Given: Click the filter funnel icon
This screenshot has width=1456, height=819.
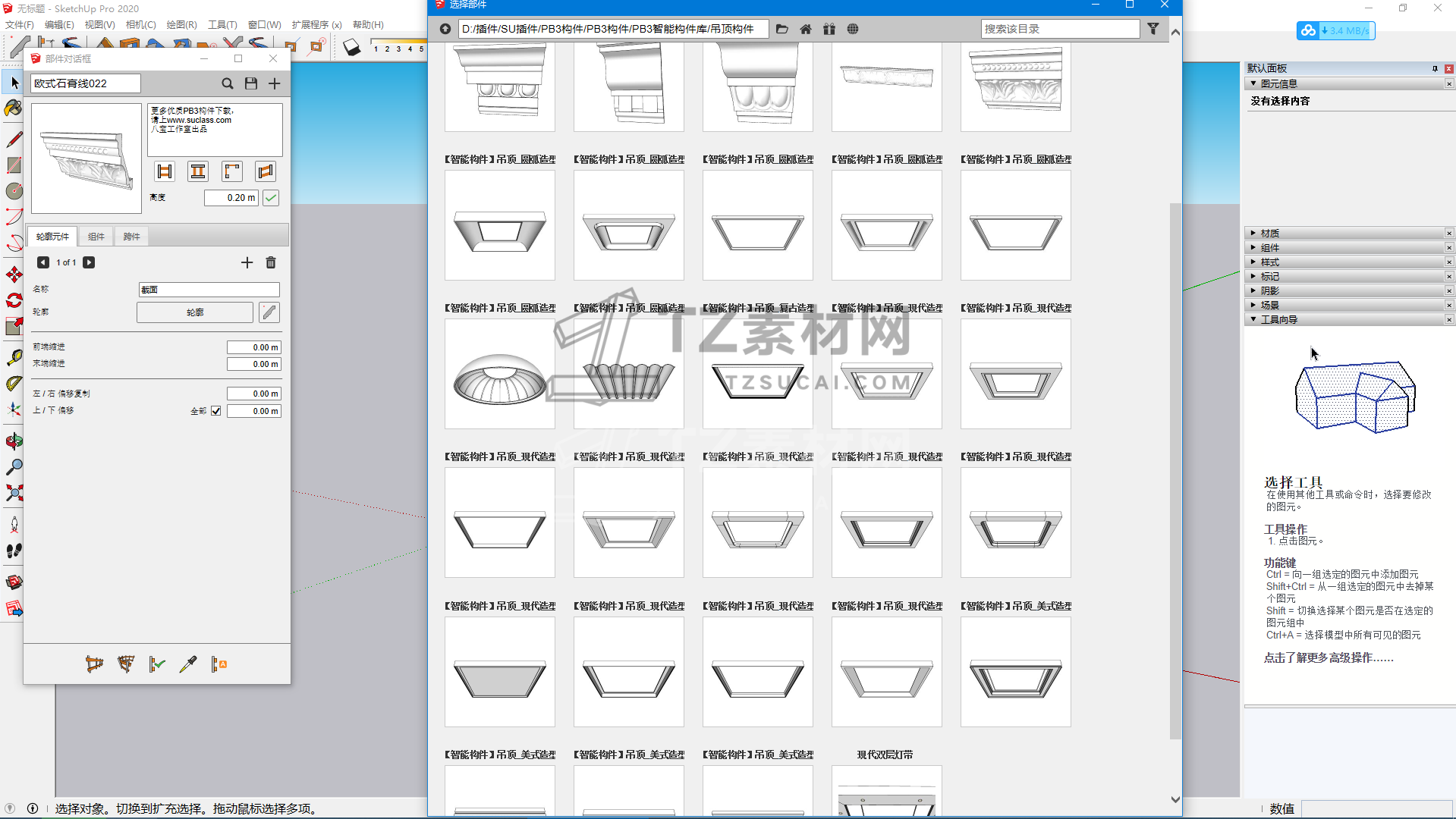Looking at the screenshot, I should (1153, 29).
